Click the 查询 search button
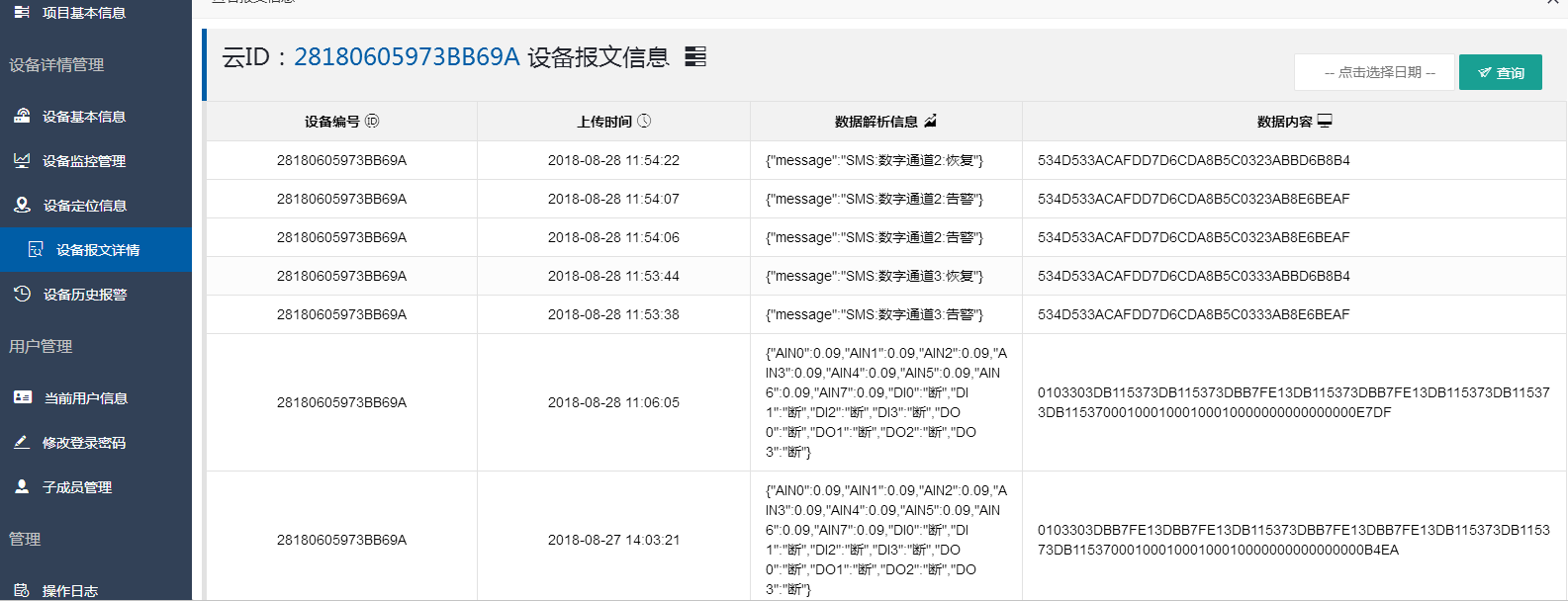Viewport: 1568px width, 601px height. [1500, 72]
